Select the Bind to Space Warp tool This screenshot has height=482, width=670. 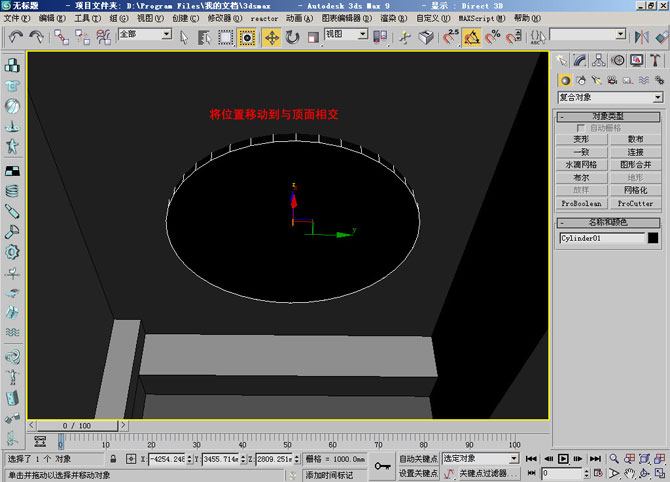click(103, 37)
